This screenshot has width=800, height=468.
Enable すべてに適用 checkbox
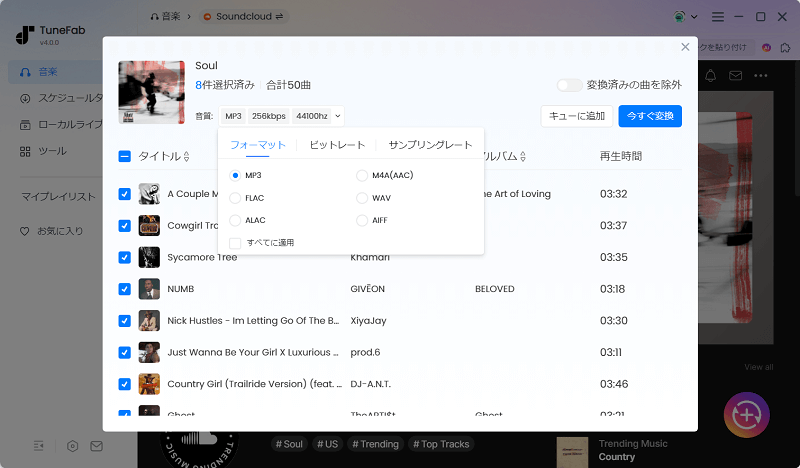[235, 243]
